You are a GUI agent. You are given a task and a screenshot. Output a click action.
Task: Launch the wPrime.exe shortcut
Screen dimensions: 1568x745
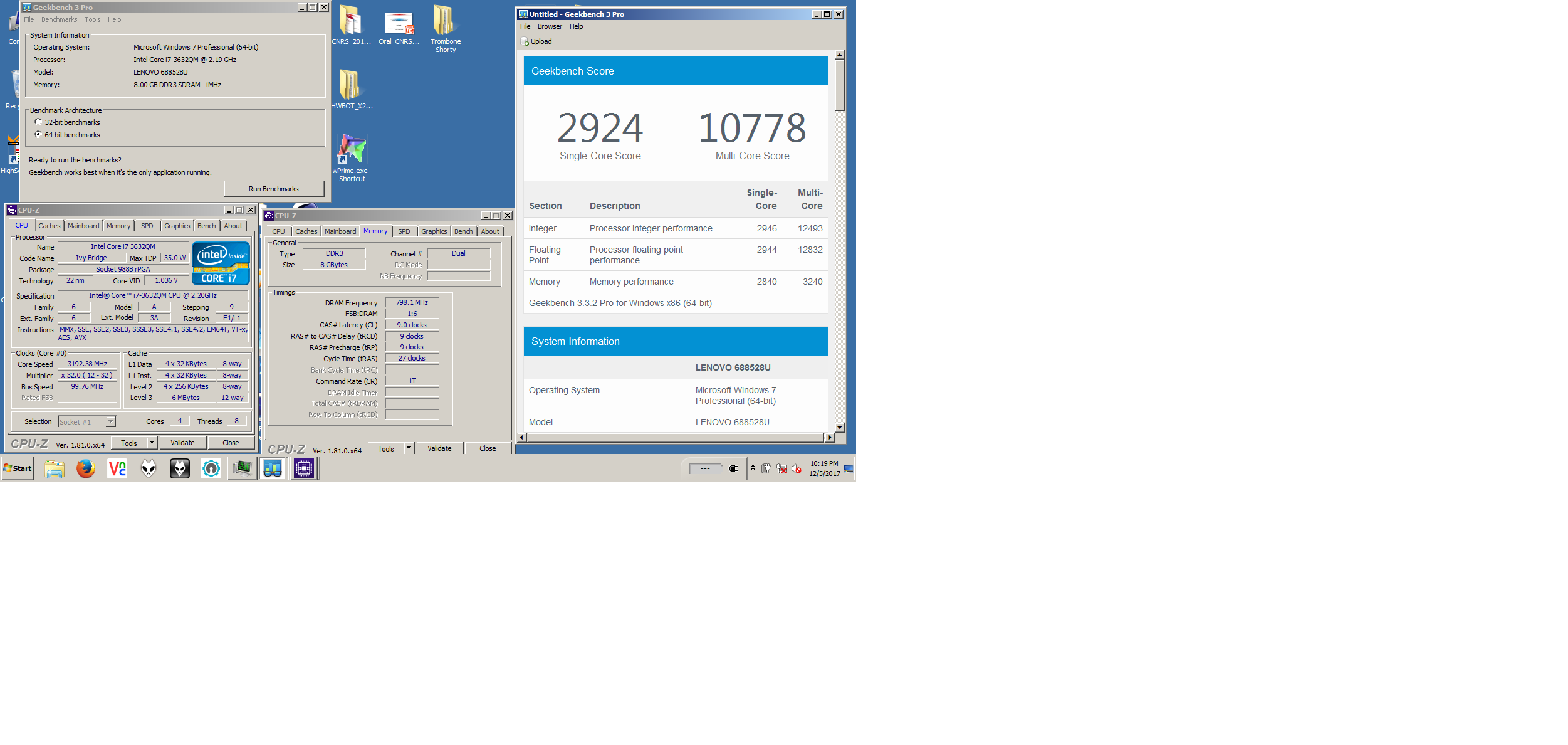tap(352, 157)
